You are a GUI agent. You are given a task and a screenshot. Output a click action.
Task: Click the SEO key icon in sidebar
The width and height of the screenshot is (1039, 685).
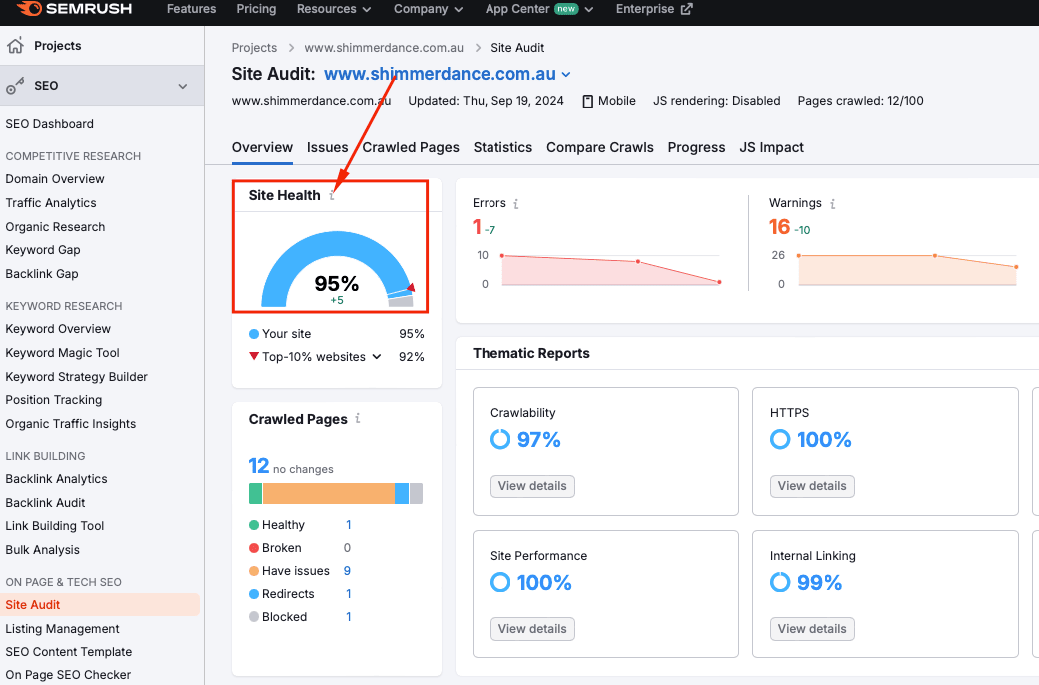(x=15, y=86)
